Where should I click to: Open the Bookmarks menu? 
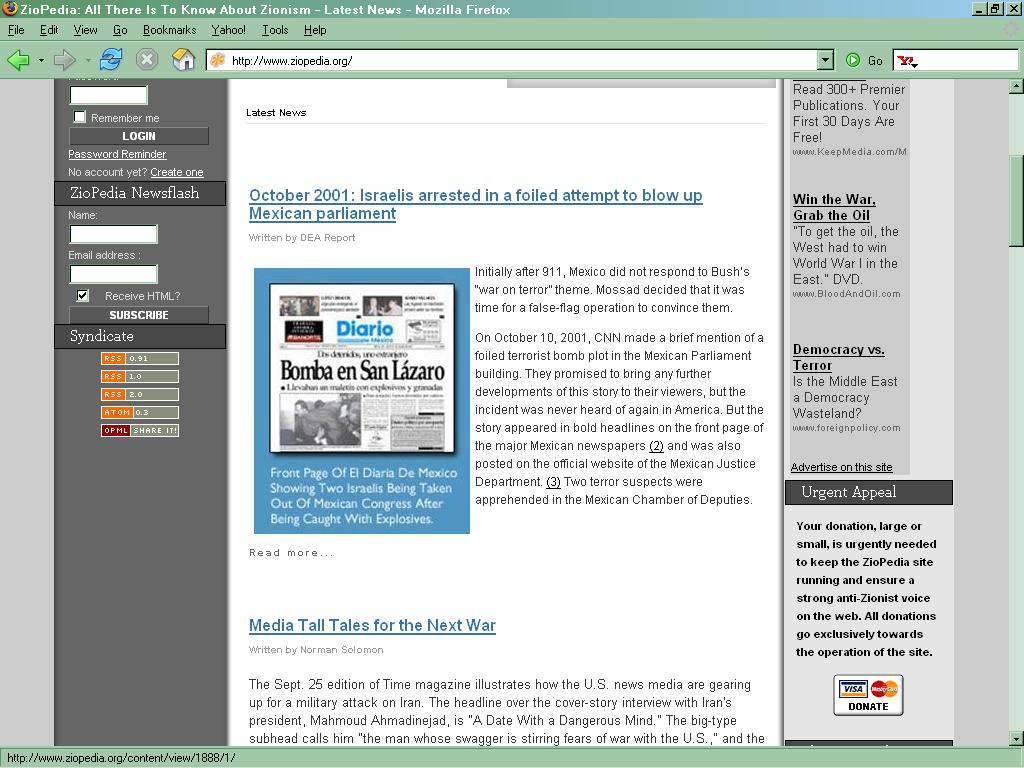tap(170, 30)
